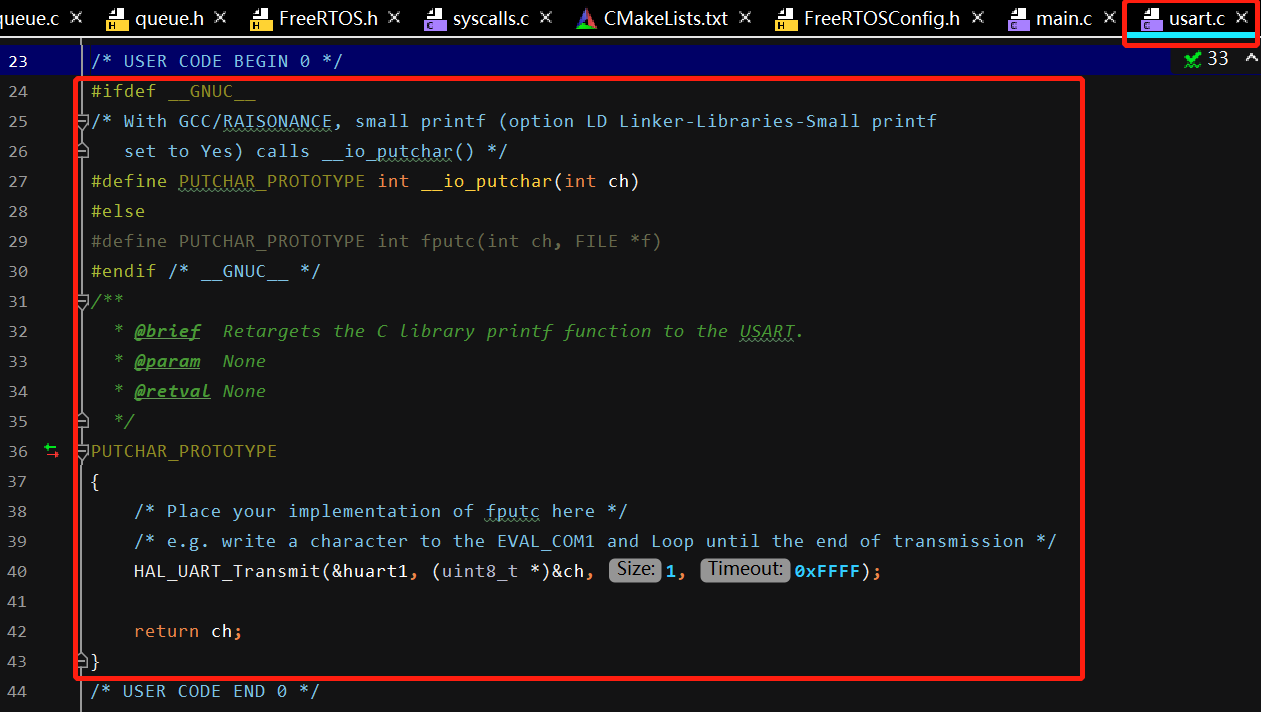Click the USER CODE BEGIN 0 comment

(x=217, y=61)
